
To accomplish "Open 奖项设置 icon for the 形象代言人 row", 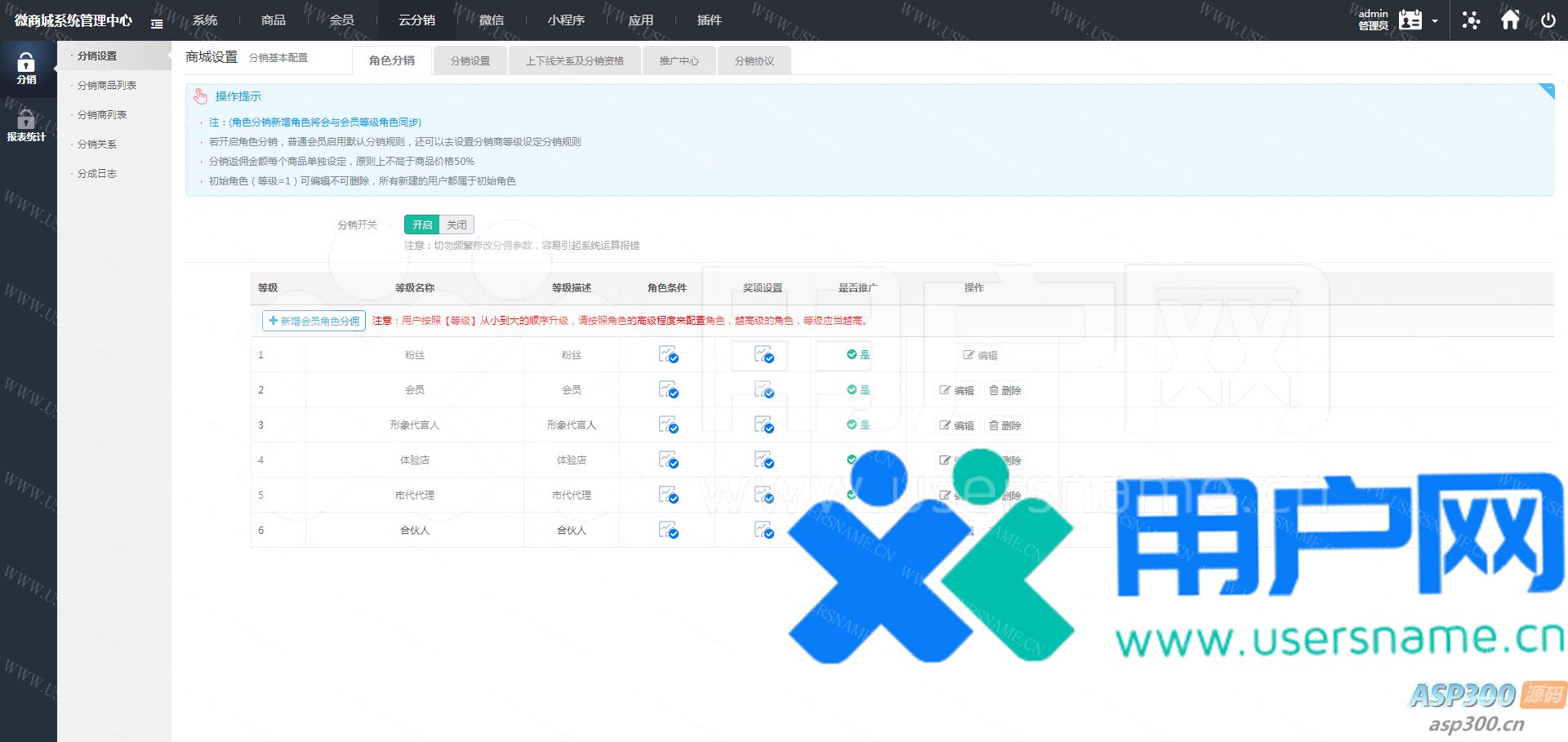I will (x=764, y=424).
